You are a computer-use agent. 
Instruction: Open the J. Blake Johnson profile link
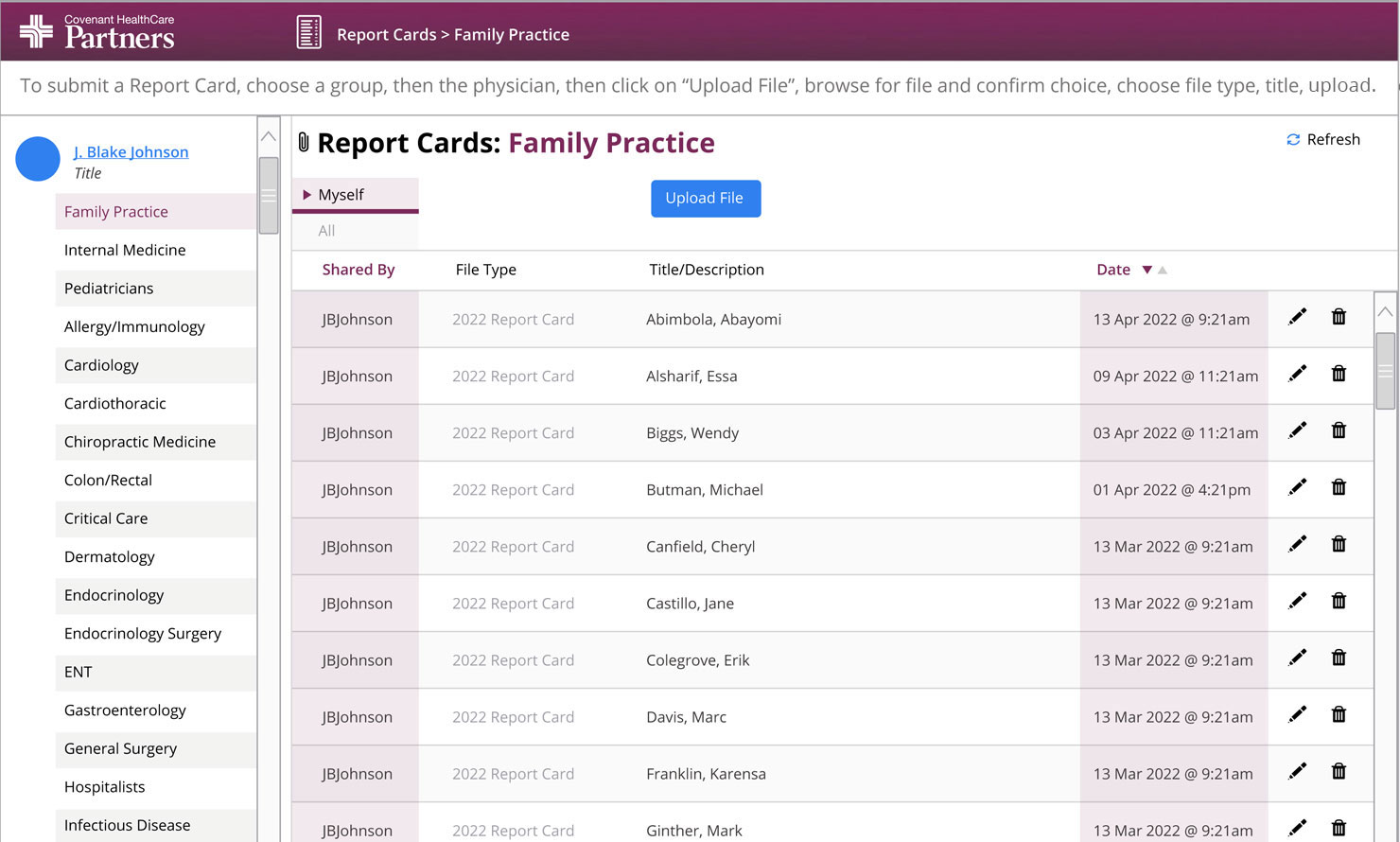tap(131, 151)
